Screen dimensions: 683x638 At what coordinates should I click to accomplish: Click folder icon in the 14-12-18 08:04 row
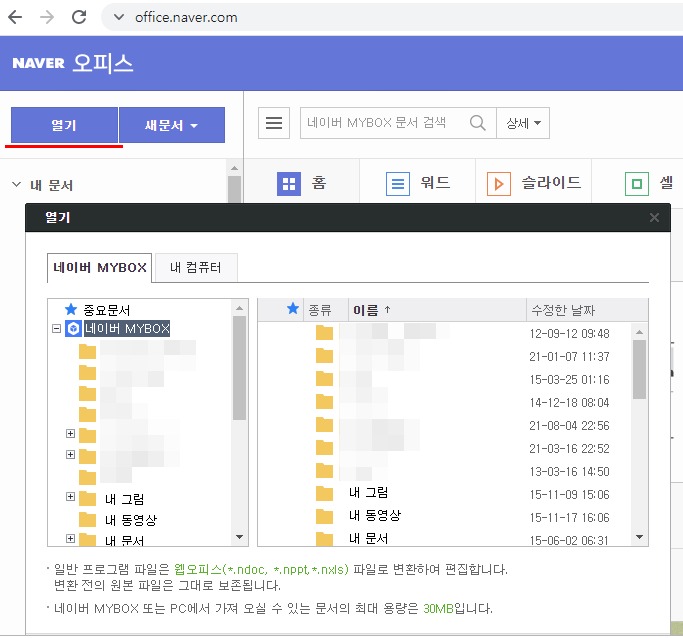pos(324,402)
